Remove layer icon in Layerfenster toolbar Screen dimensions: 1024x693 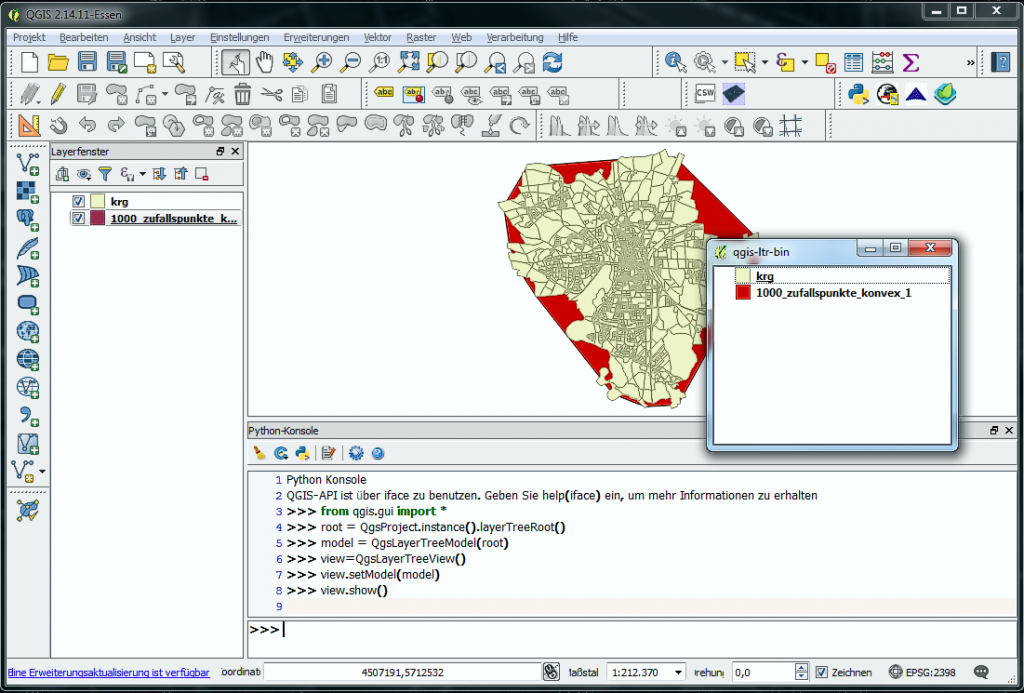point(202,174)
